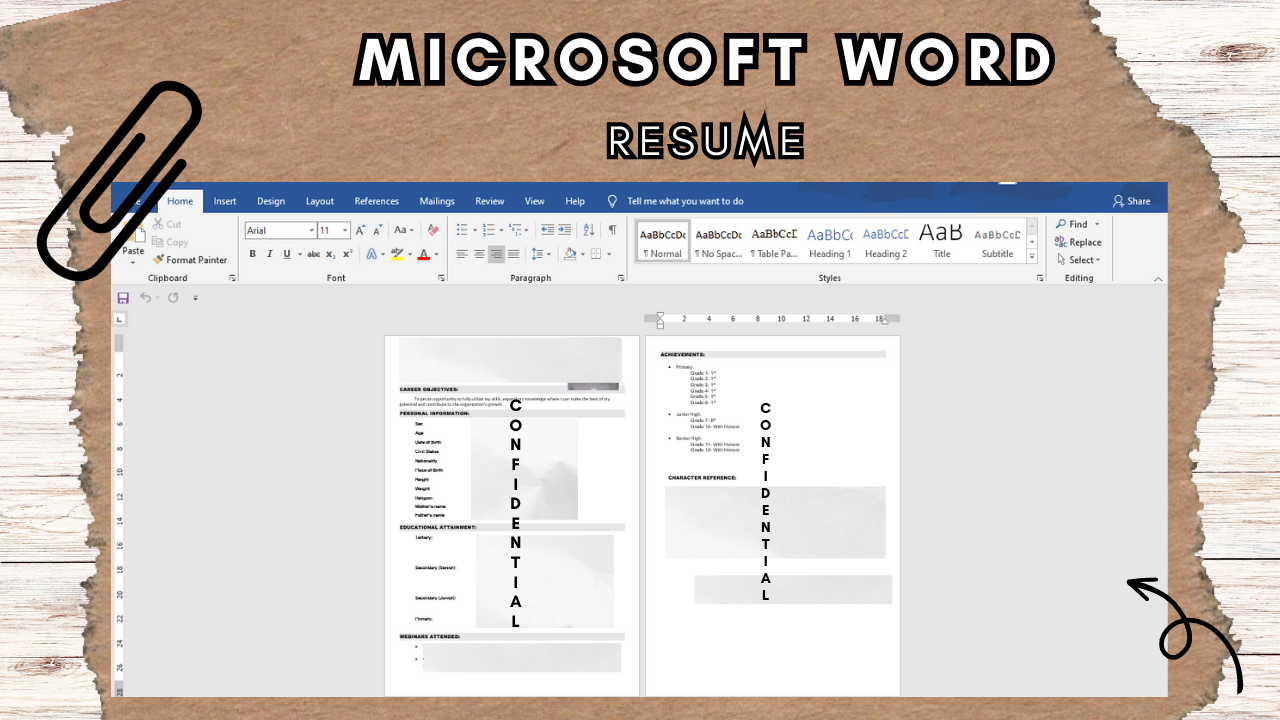This screenshot has height=720, width=1280.
Task: Toggle show paragraph marks
Action: 612,230
